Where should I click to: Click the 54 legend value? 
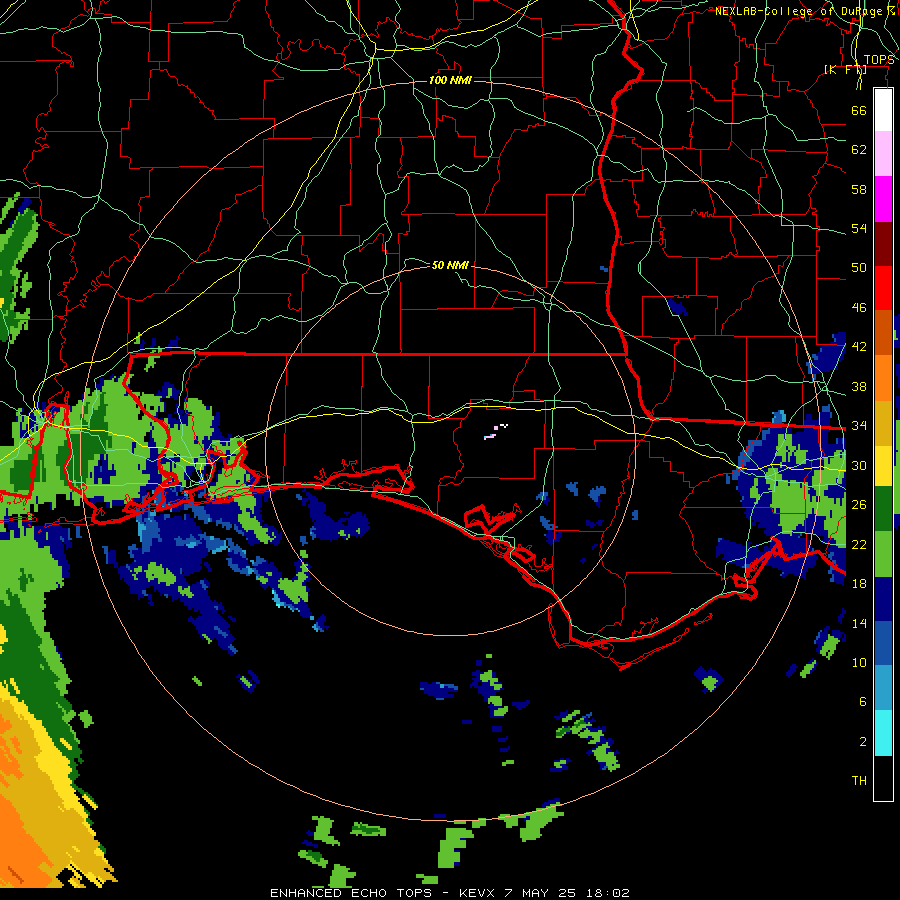pyautogui.click(x=859, y=228)
